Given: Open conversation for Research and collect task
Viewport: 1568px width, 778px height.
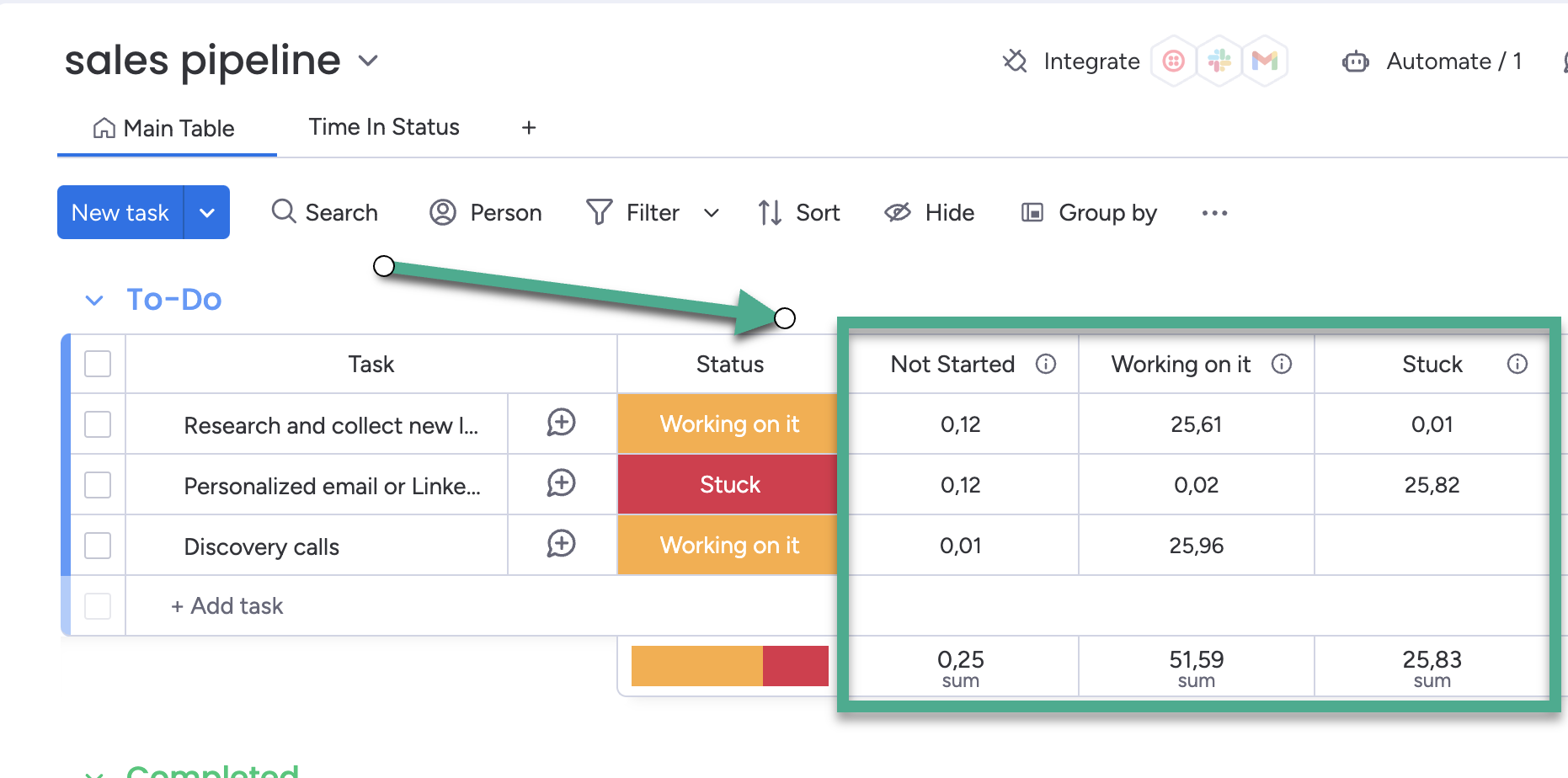Looking at the screenshot, I should tap(561, 423).
